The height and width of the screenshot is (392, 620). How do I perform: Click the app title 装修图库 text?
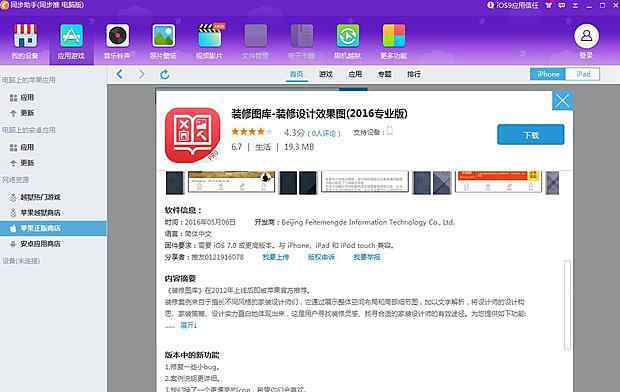tap(319, 114)
